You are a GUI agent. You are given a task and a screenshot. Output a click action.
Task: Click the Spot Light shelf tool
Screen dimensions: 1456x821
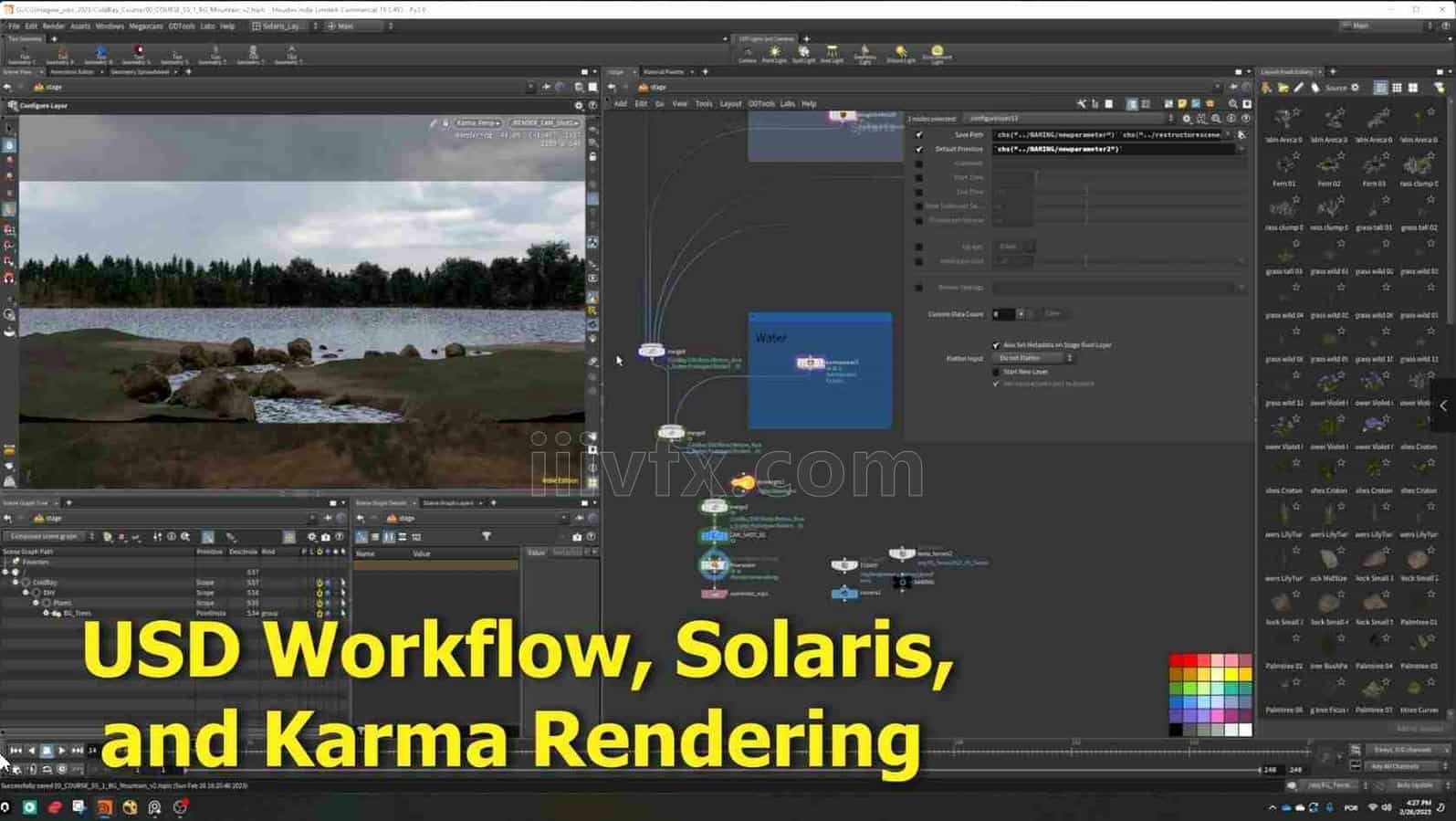point(803,55)
